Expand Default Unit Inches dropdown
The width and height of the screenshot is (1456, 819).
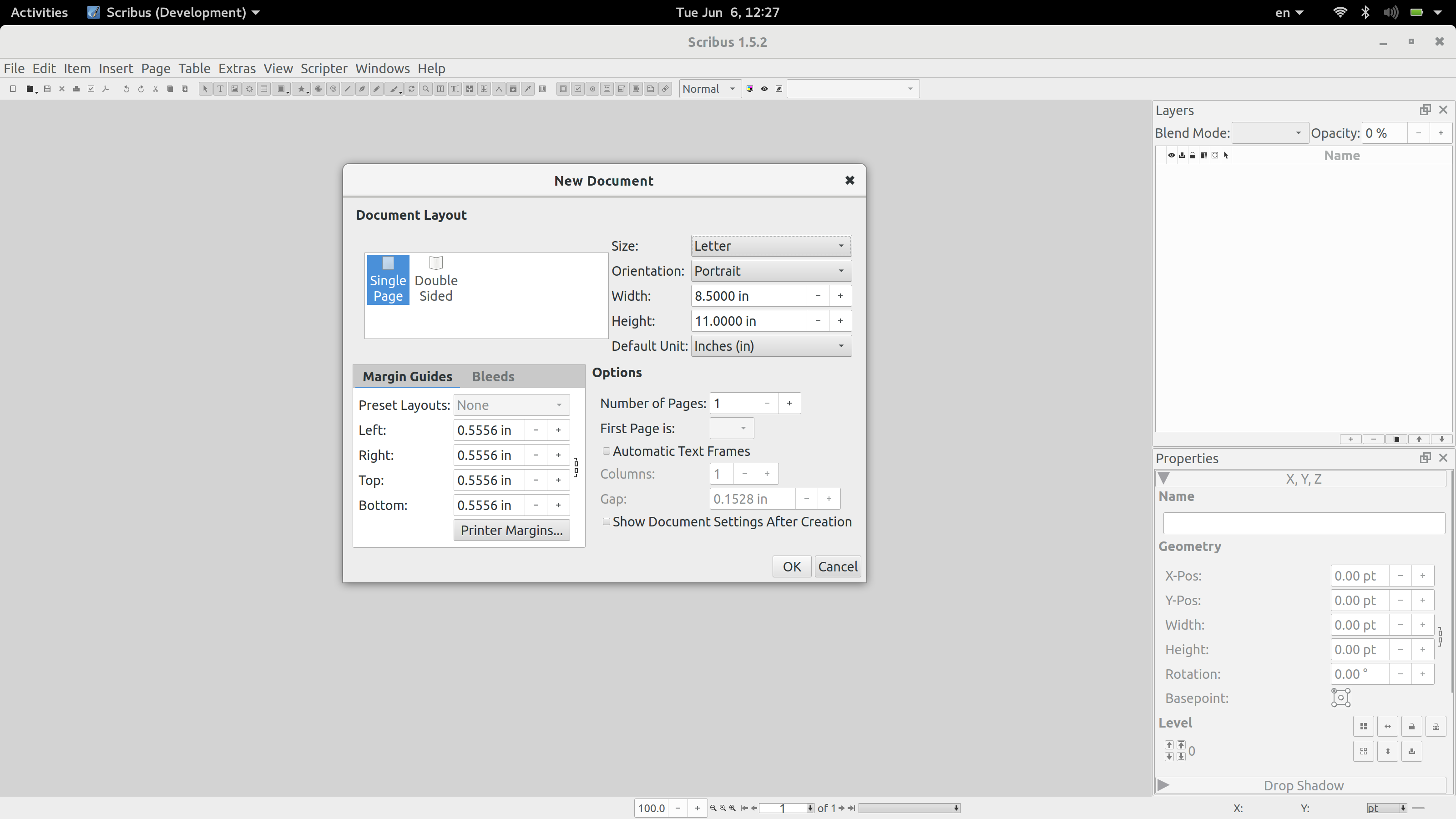coord(770,346)
